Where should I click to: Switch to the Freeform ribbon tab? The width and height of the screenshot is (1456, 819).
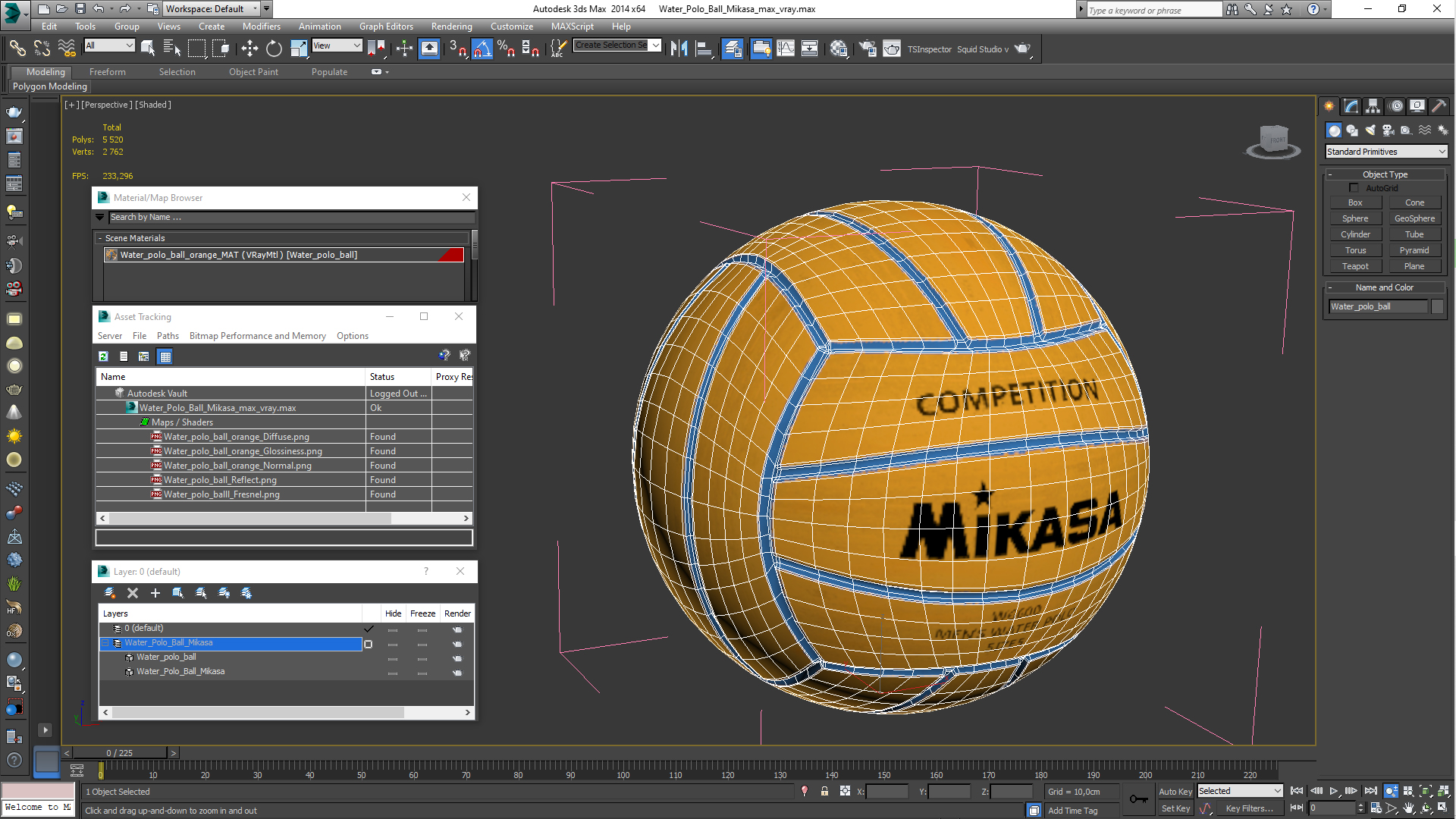point(108,72)
